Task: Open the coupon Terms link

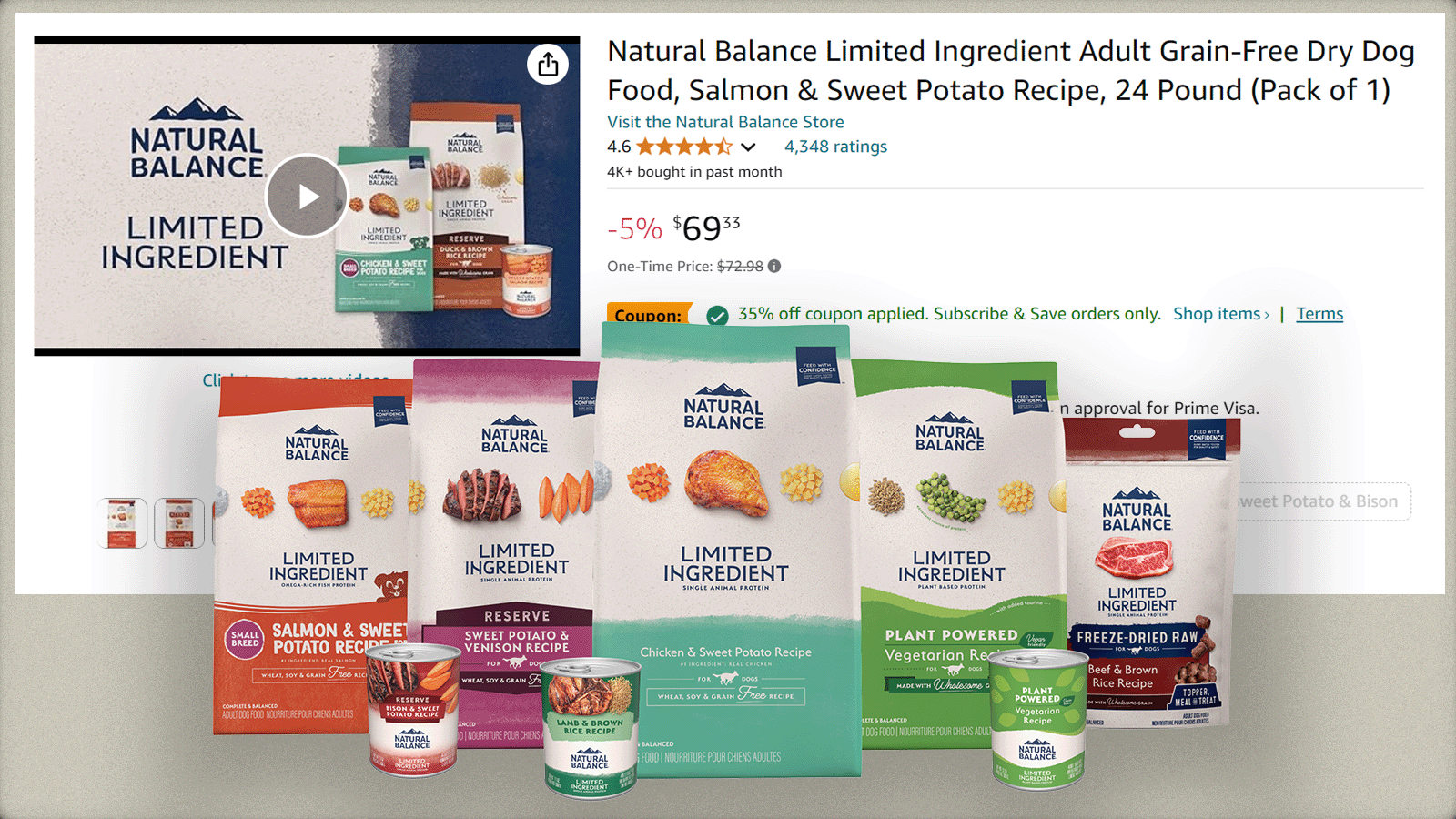Action: 1319,314
